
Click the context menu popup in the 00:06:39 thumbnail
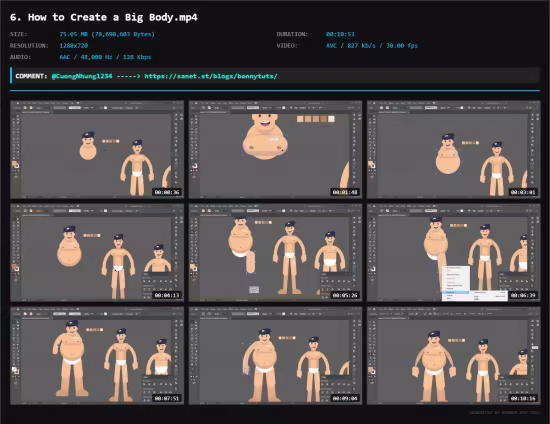pos(456,283)
